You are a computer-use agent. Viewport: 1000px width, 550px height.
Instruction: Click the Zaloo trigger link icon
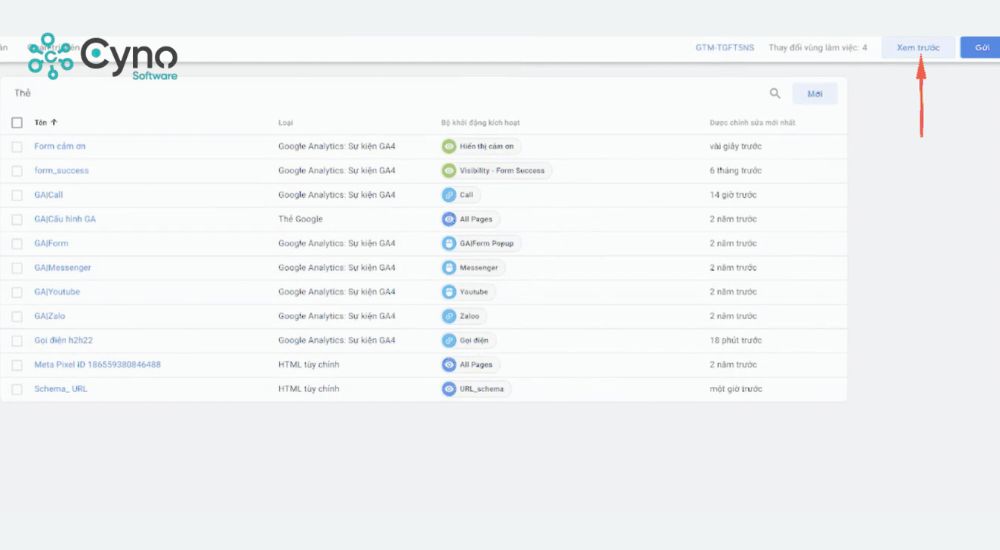450,316
